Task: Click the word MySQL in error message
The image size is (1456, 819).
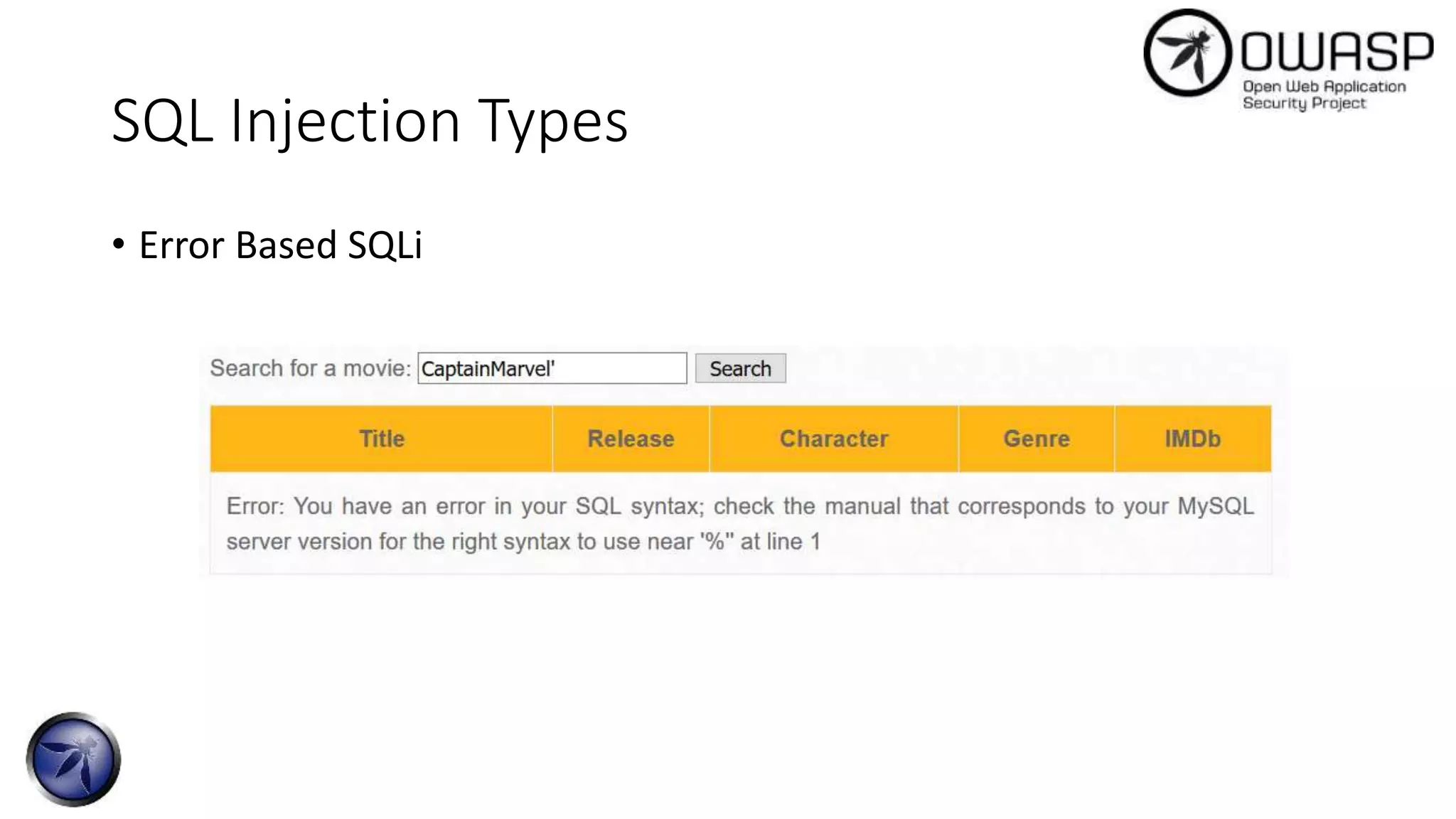Action: [x=1215, y=506]
